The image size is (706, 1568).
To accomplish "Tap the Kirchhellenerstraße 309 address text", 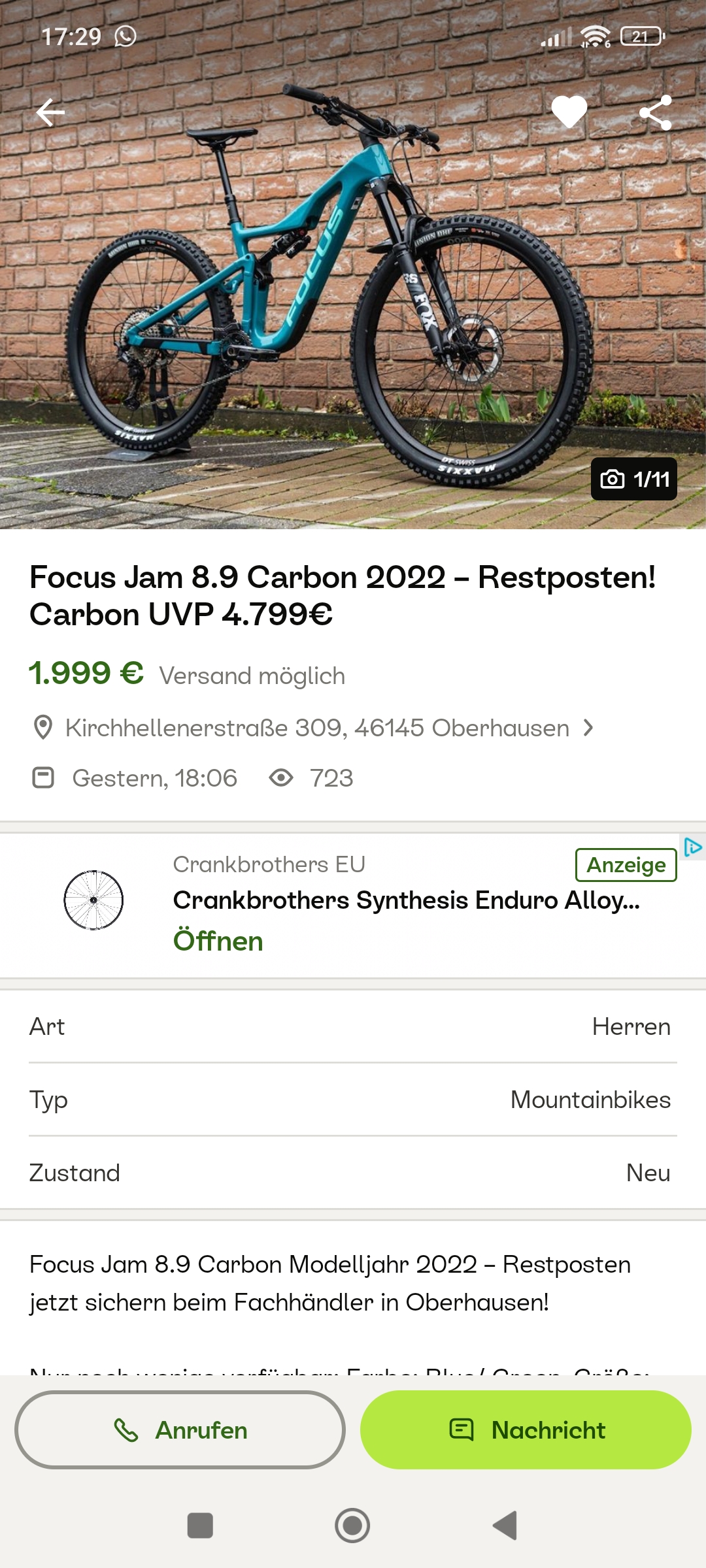I will pos(317,728).
